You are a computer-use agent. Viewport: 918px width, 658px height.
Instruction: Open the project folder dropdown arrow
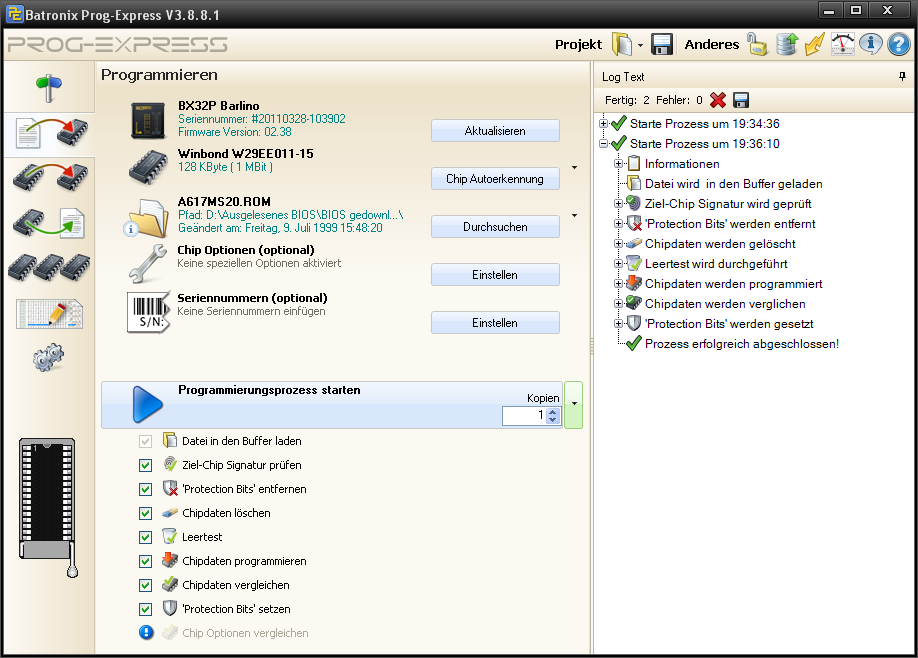click(640, 45)
